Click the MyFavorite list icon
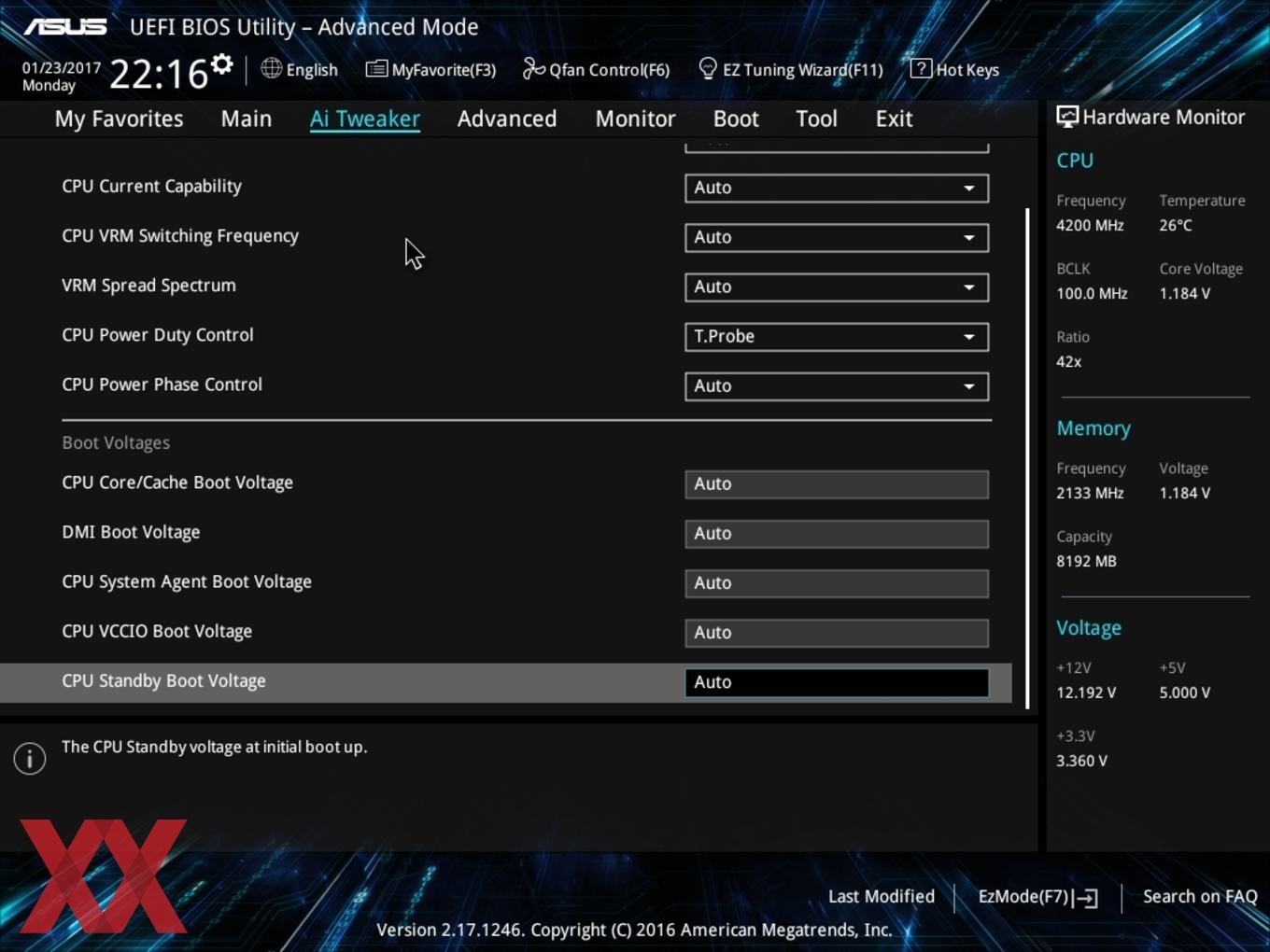 pos(376,69)
